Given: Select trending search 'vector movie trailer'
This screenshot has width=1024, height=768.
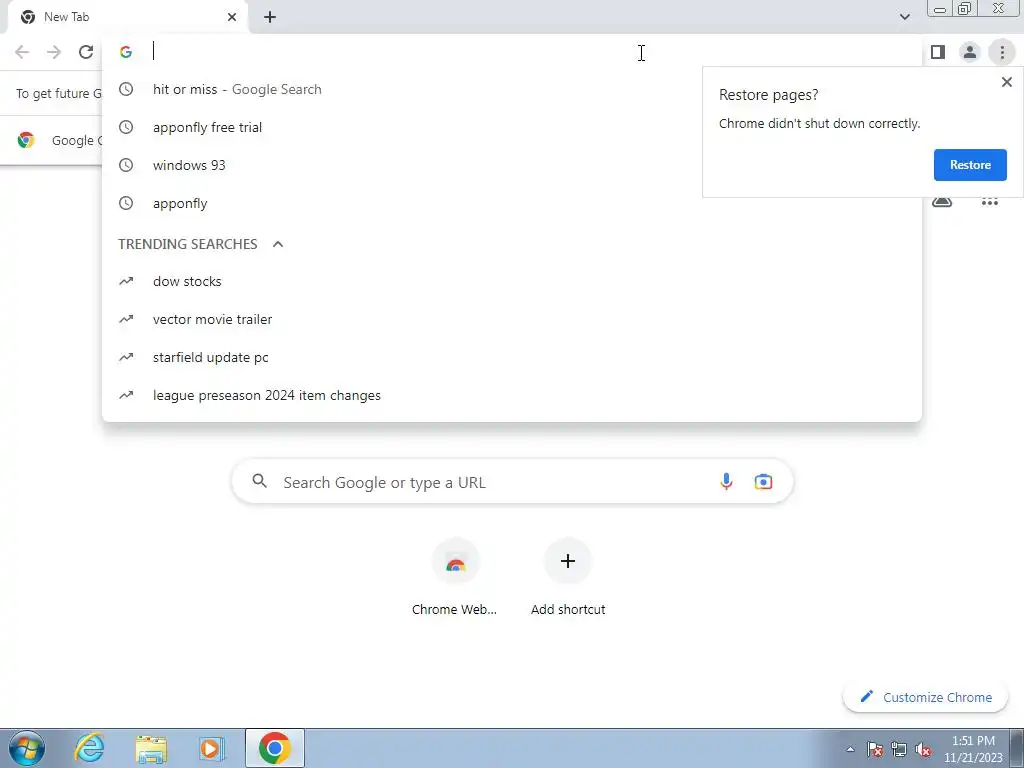Looking at the screenshot, I should click(x=511, y=319).
